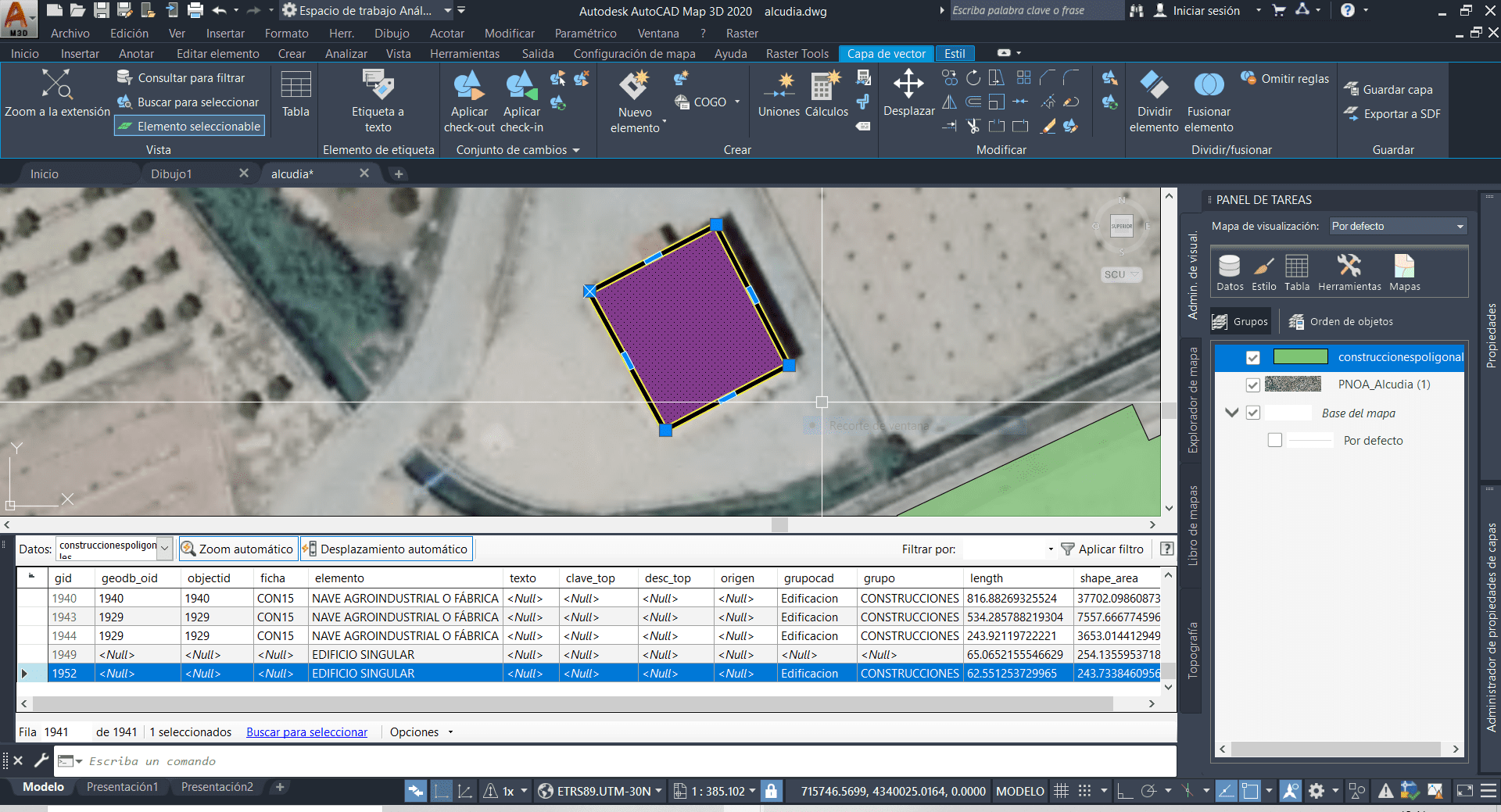The width and height of the screenshot is (1501, 812).
Task: Enable the Por defecto layer checkbox
Action: [1275, 440]
